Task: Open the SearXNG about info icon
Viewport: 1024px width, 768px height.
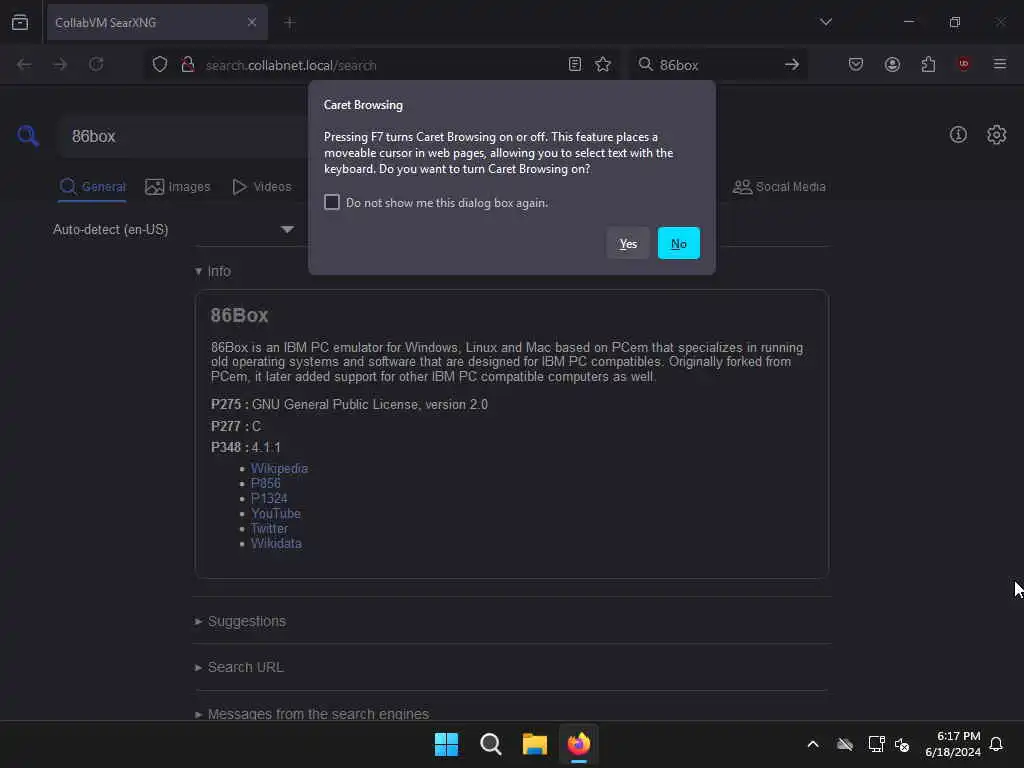Action: pos(958,135)
